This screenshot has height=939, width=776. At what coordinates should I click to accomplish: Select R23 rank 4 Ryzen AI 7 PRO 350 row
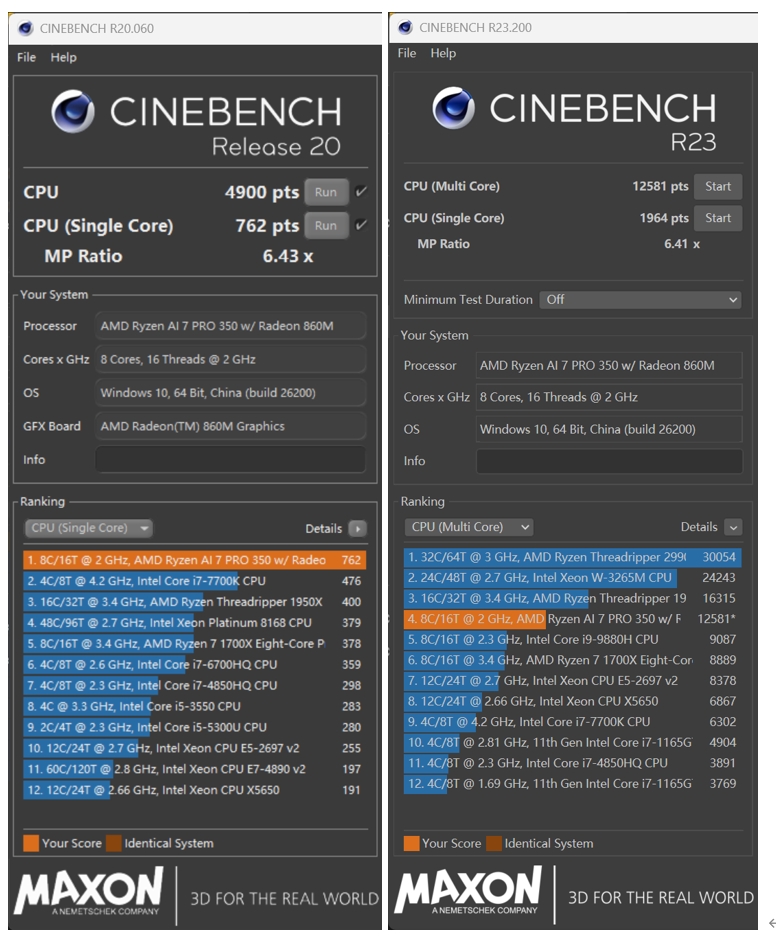point(572,619)
